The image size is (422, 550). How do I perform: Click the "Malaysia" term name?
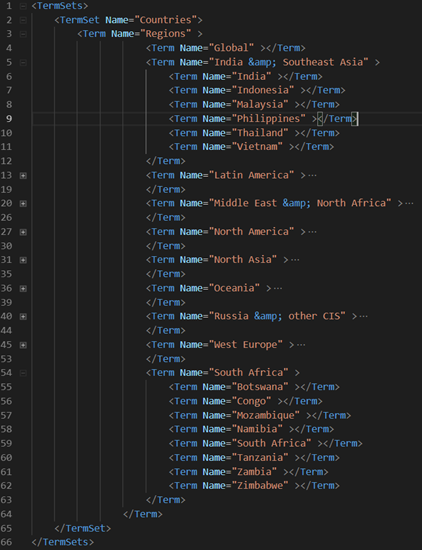point(260,105)
